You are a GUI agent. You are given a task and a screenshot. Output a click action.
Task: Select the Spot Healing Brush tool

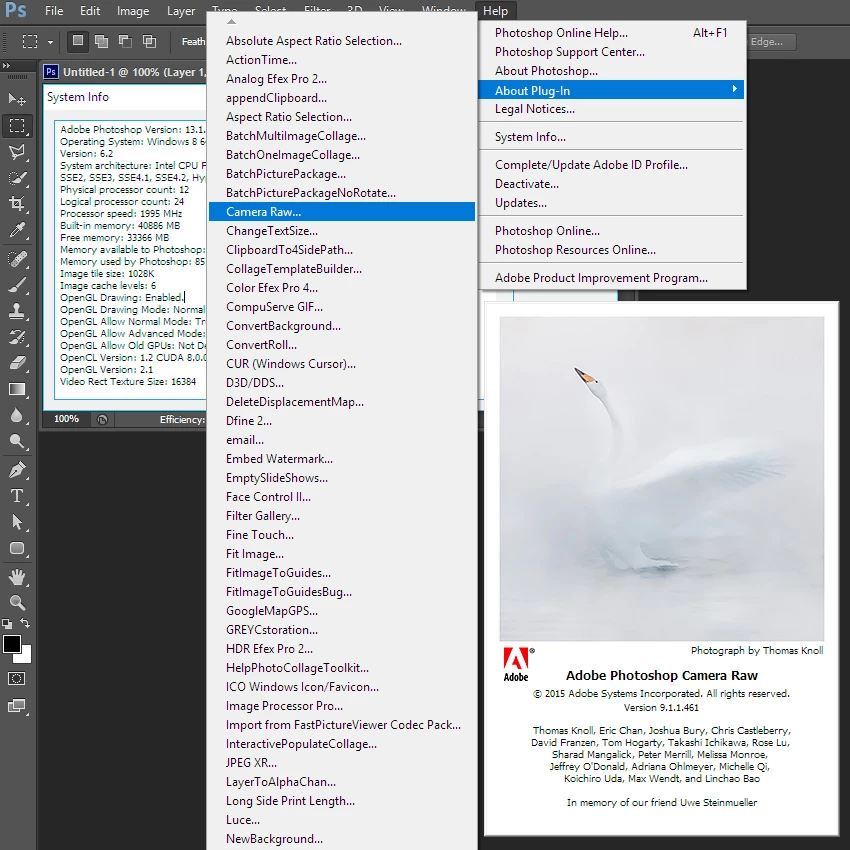click(17, 259)
